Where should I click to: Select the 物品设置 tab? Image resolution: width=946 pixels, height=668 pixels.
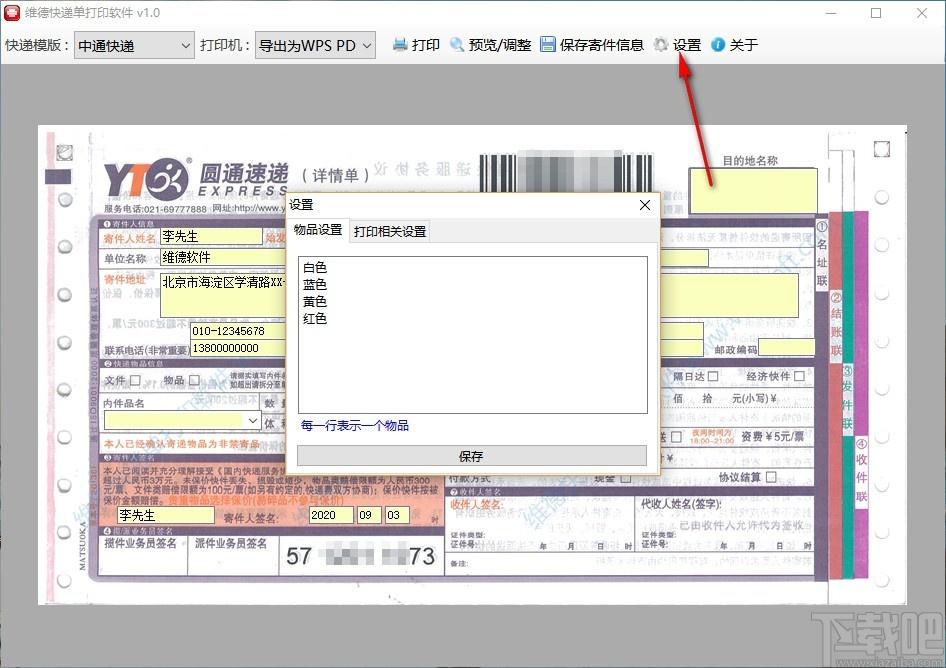[x=317, y=230]
